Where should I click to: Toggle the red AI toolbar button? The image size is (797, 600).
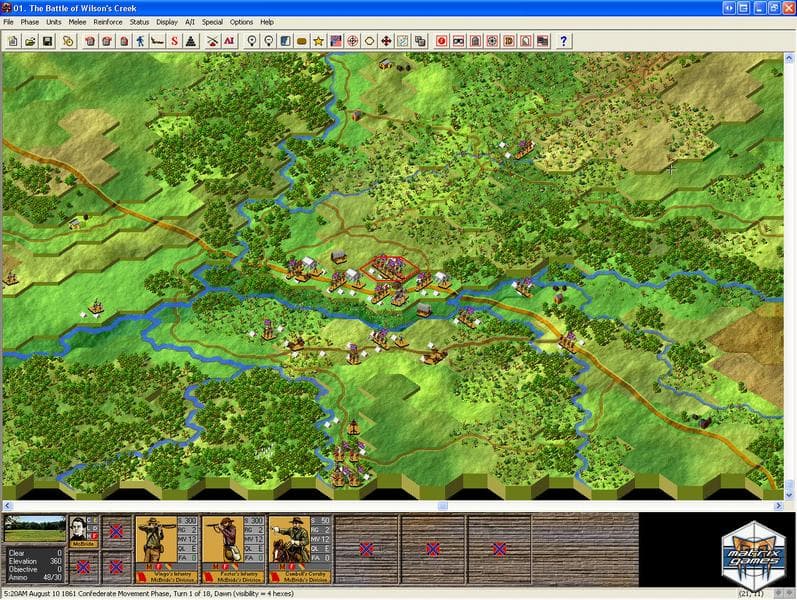tap(229, 41)
